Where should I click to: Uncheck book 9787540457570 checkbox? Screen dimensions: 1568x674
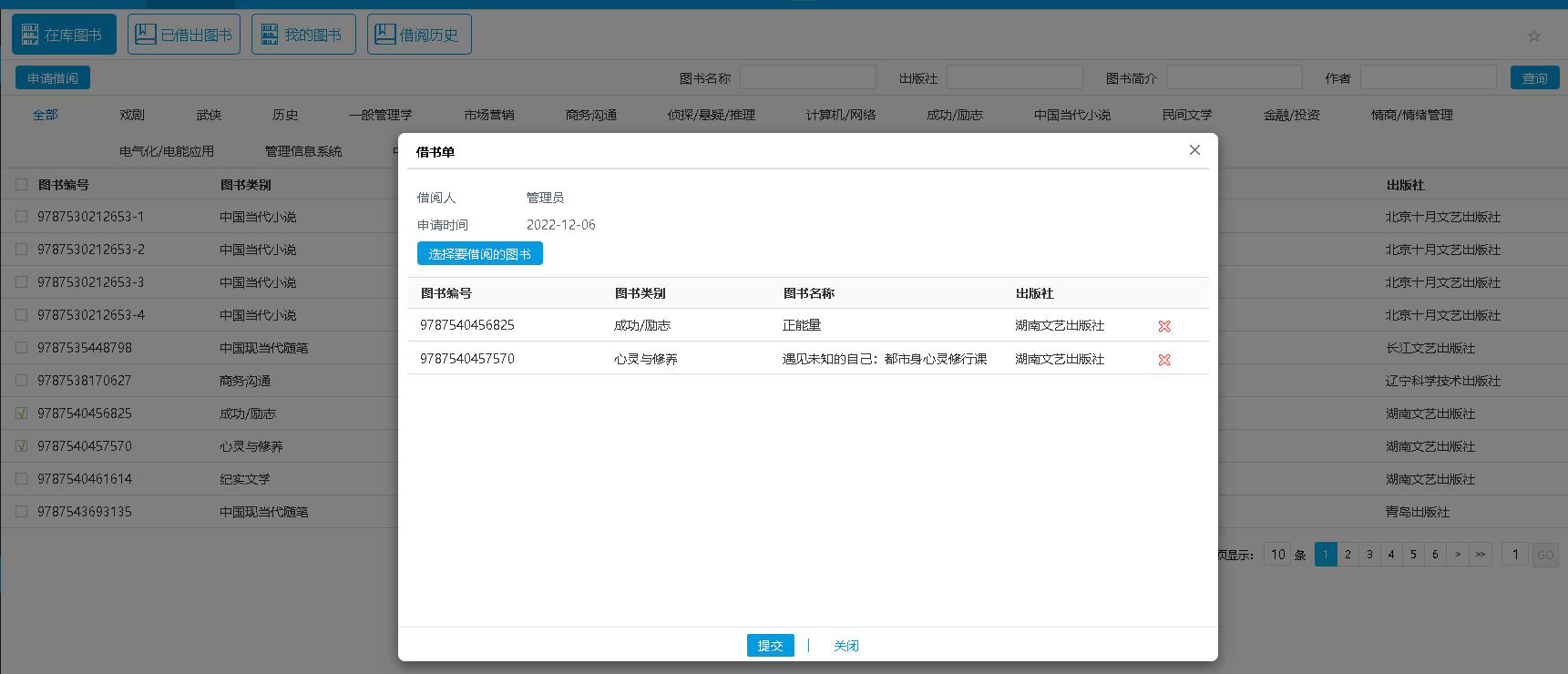coord(22,446)
